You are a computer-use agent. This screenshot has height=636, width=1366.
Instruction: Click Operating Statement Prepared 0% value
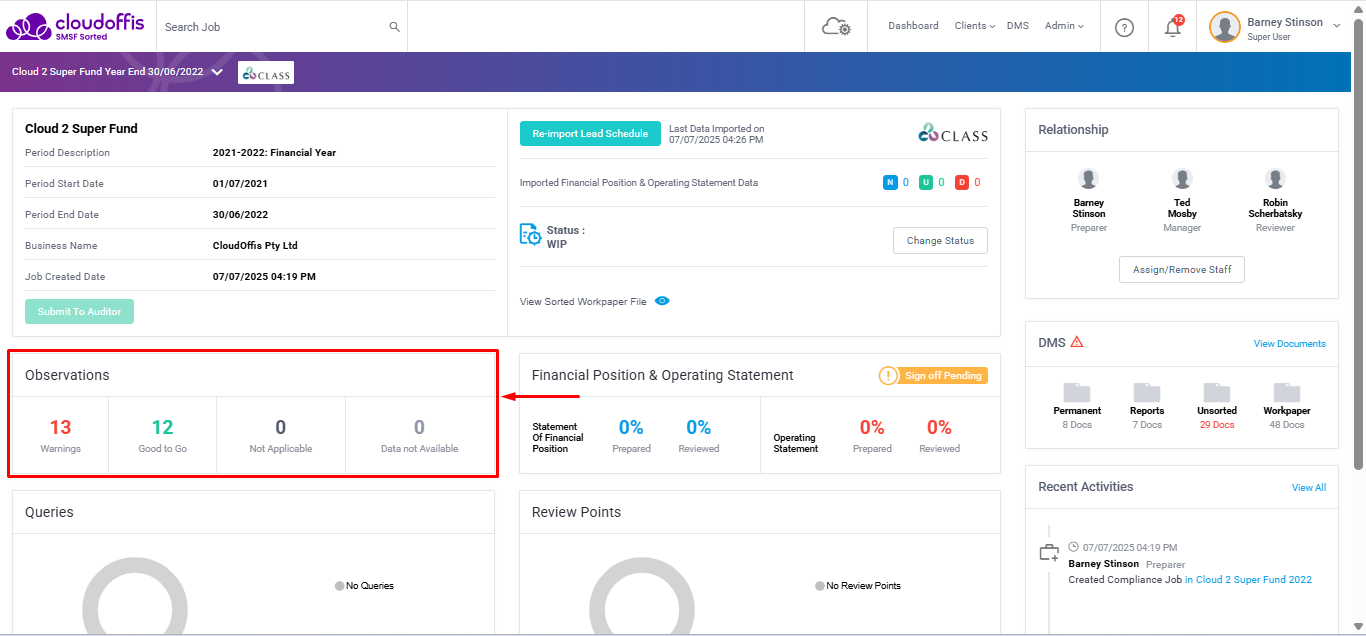(x=872, y=428)
